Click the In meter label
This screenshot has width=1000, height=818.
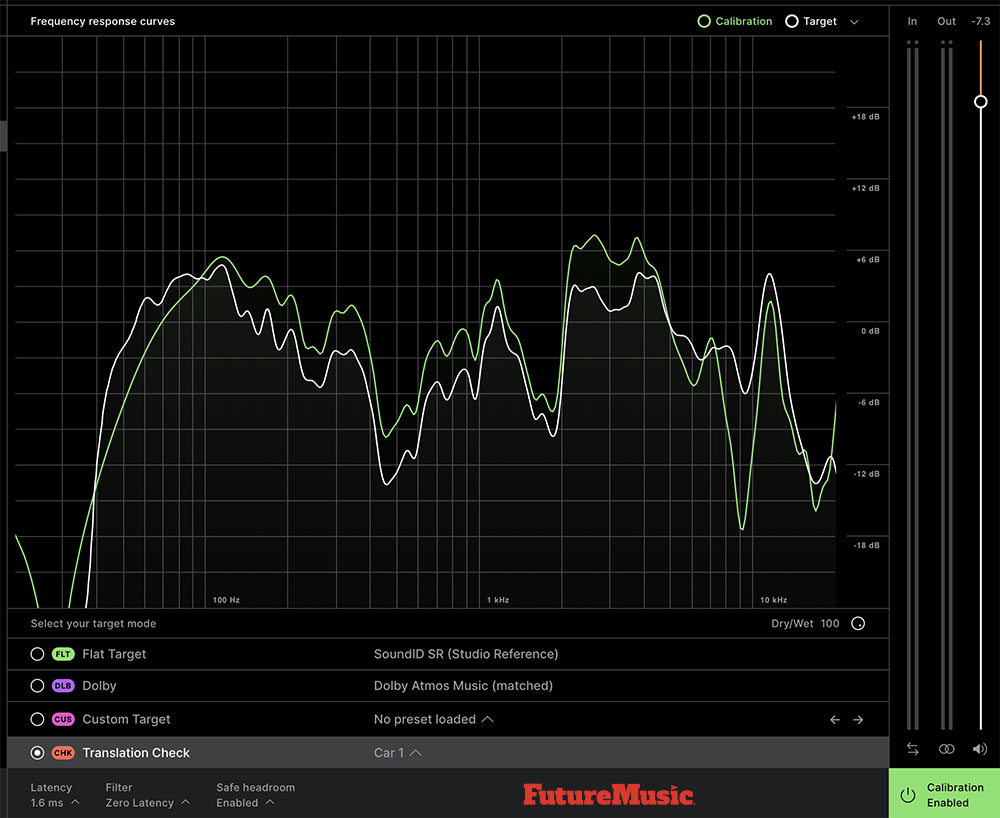[913, 21]
